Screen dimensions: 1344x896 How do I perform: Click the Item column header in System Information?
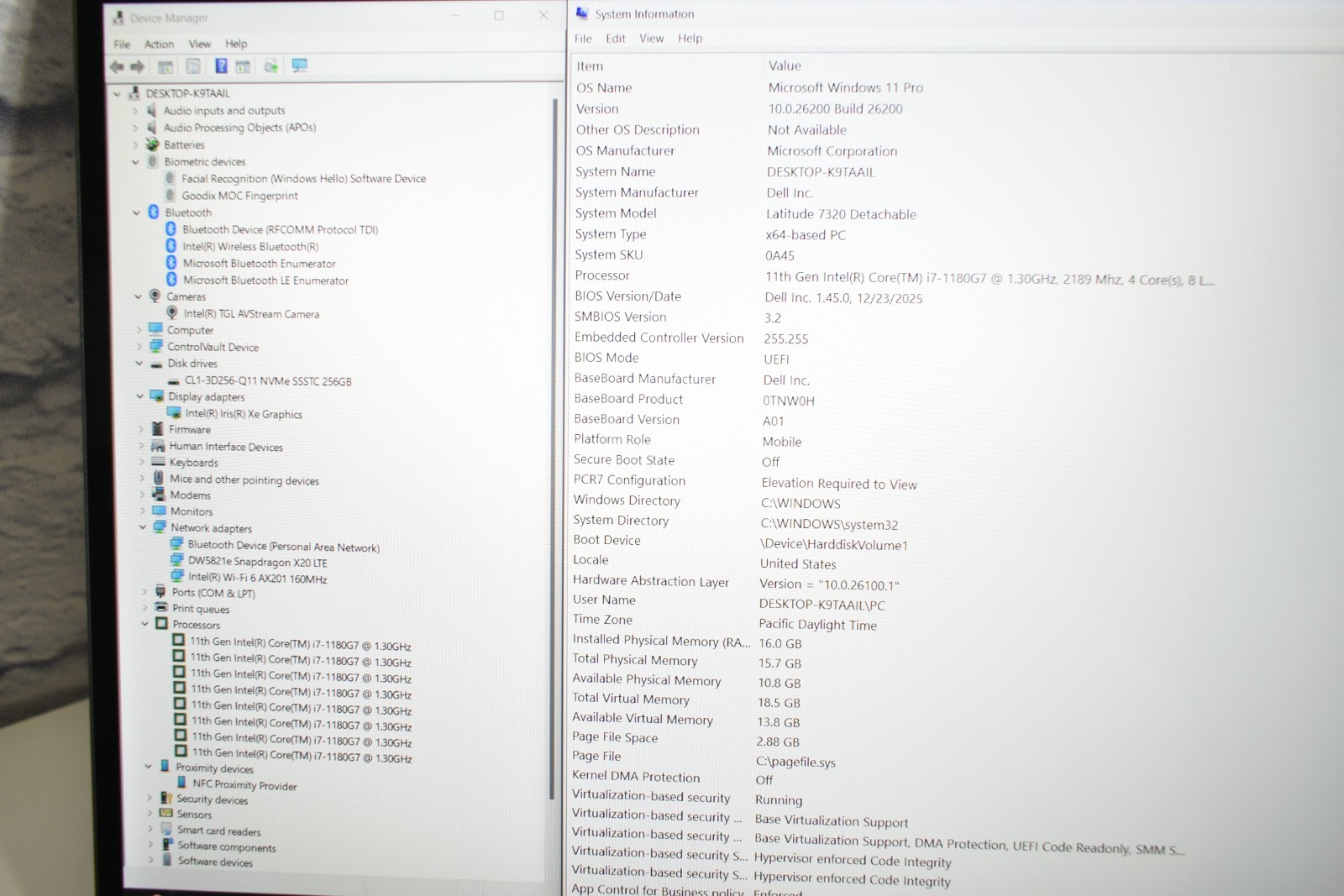[x=590, y=66]
